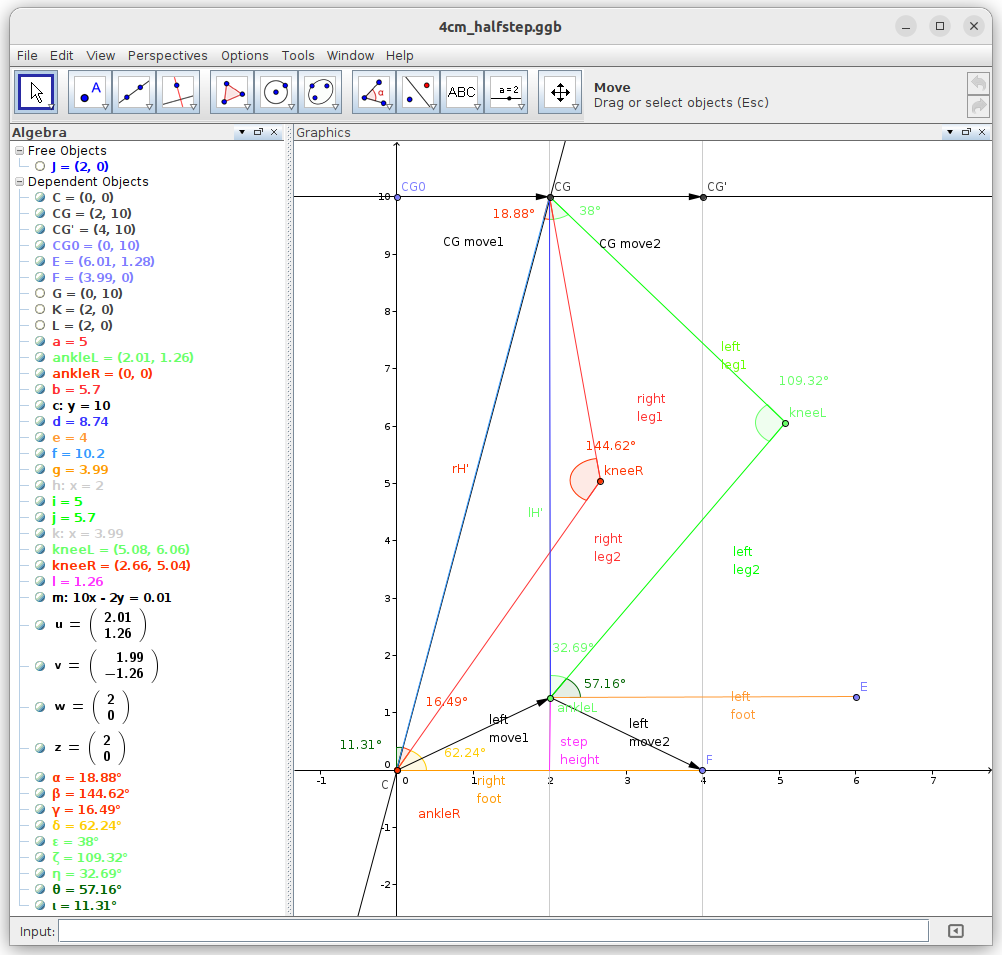Select the kneeL point in graphics view

coord(785,423)
